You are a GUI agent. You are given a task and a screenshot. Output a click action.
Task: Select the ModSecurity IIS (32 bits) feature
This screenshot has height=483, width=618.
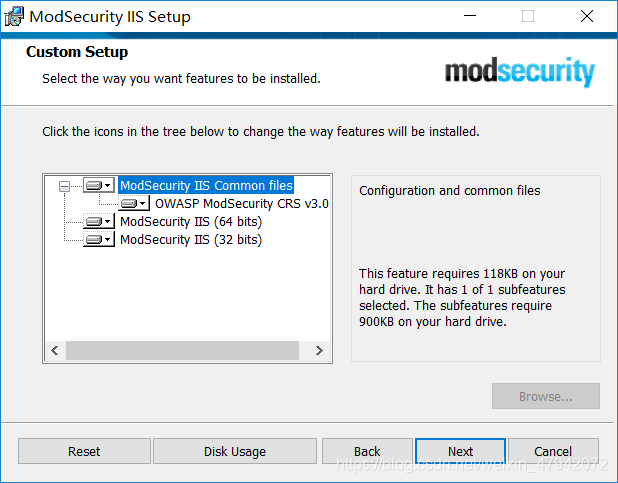point(190,239)
